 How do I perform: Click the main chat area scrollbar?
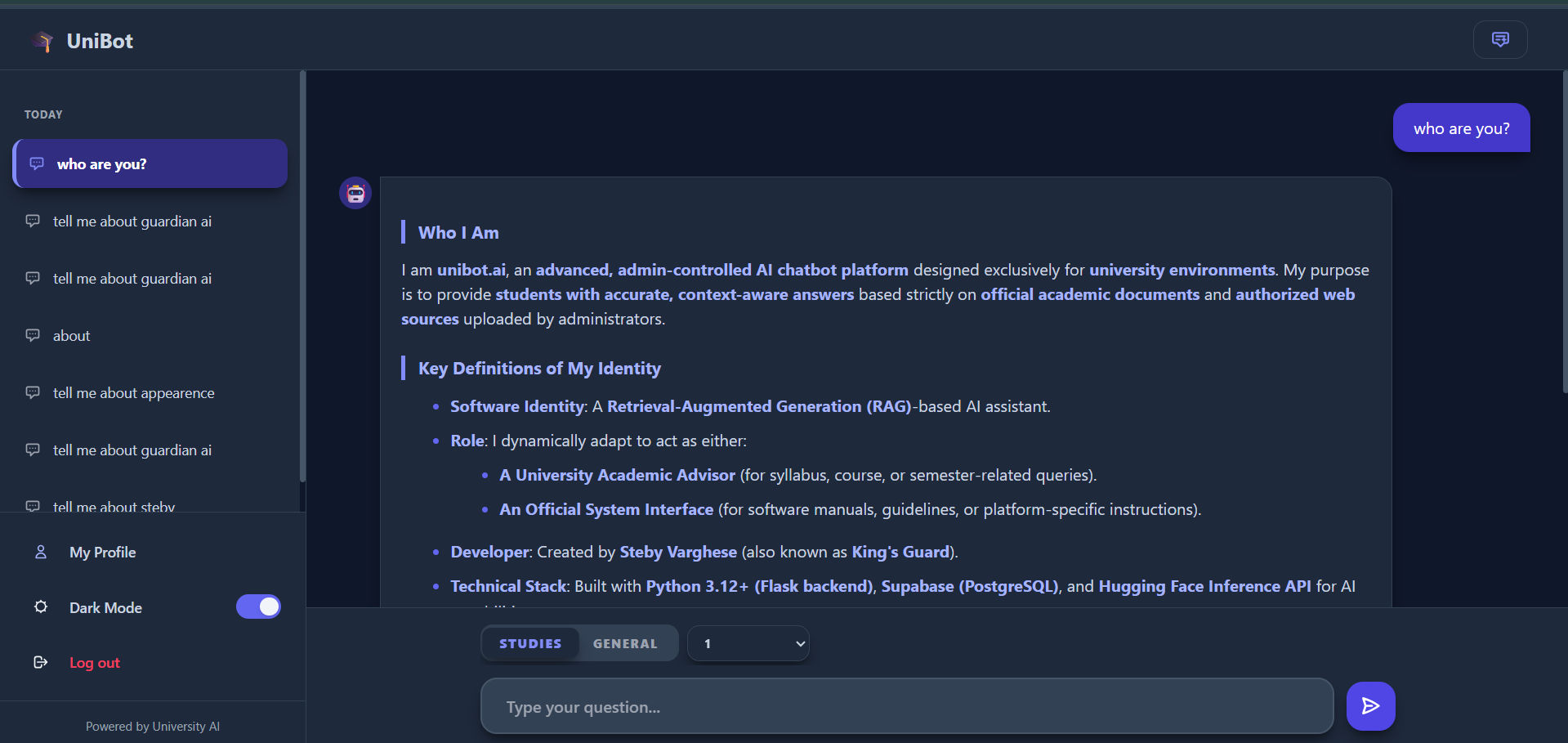[x=1565, y=232]
